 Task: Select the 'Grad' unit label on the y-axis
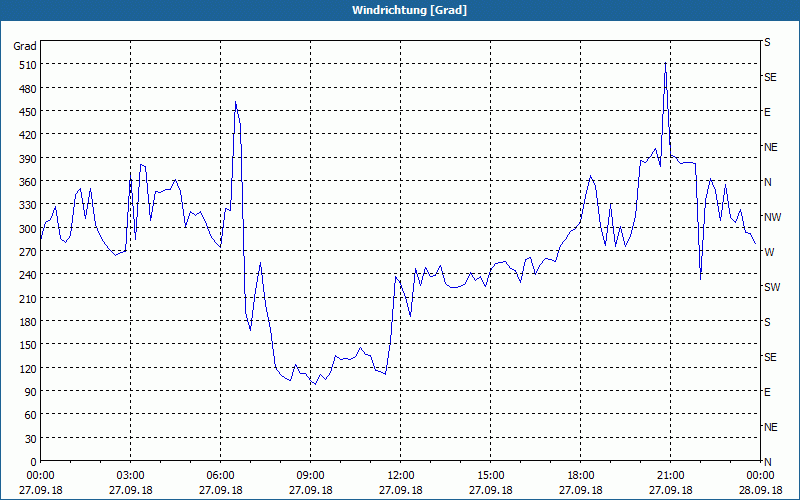click(25, 46)
